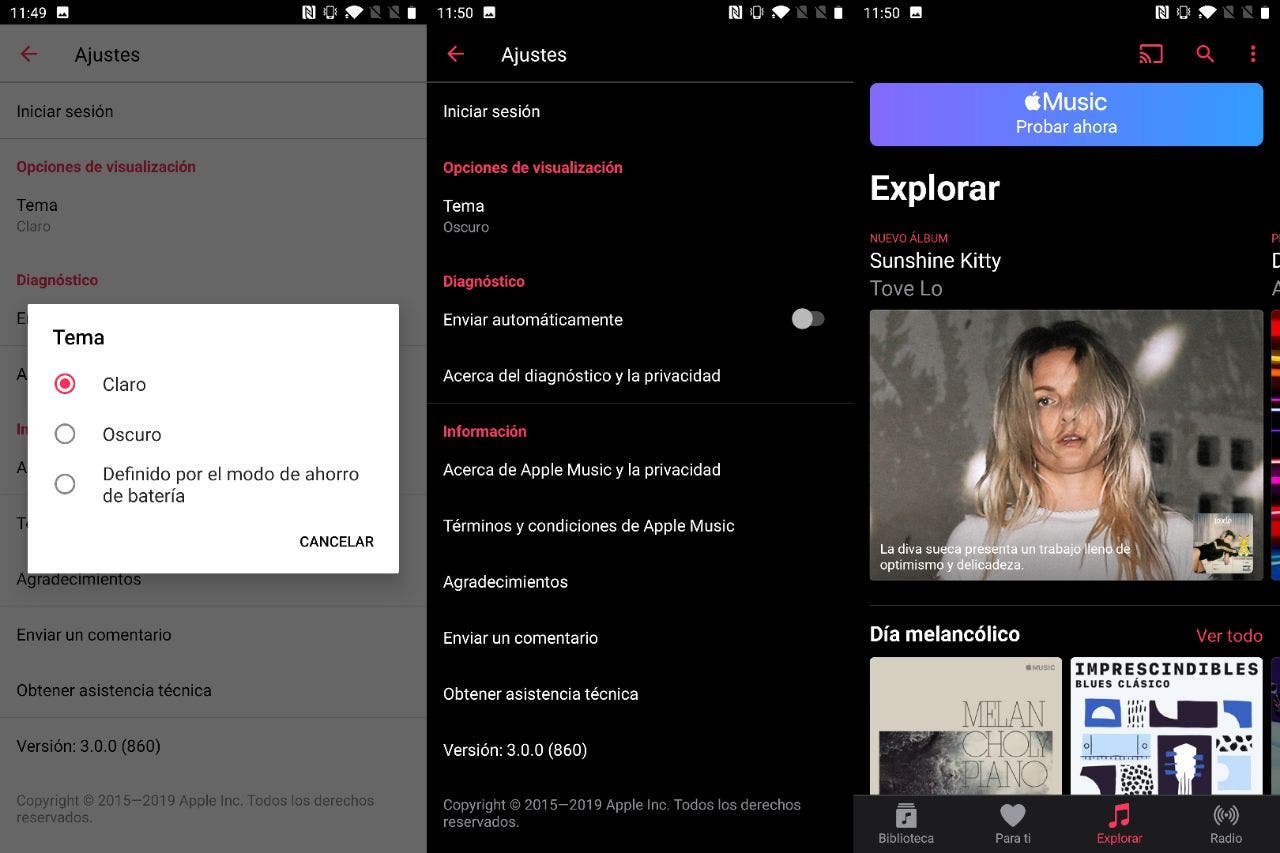Open the Biblioteca tab

[906, 824]
